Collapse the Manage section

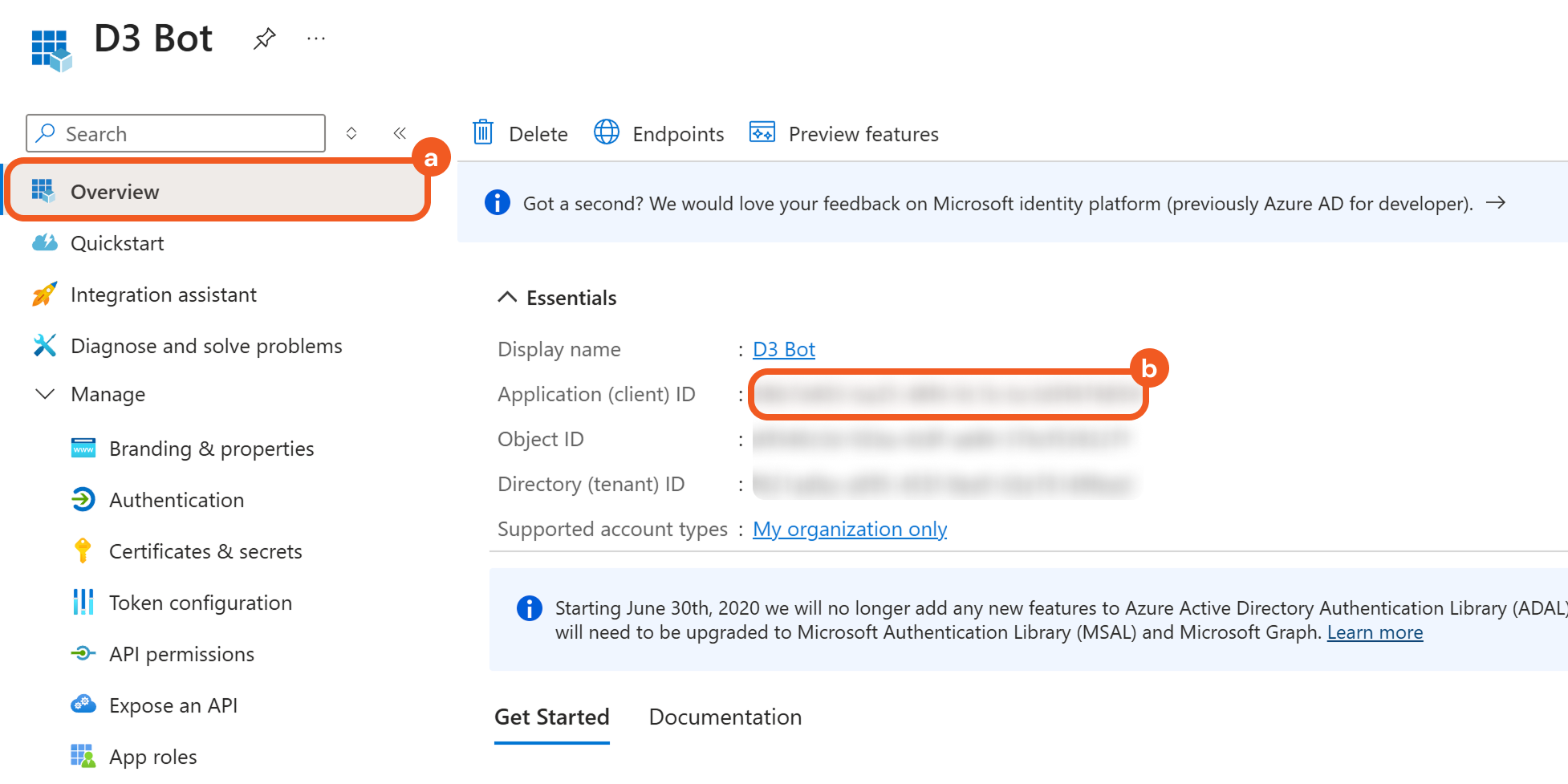[46, 394]
